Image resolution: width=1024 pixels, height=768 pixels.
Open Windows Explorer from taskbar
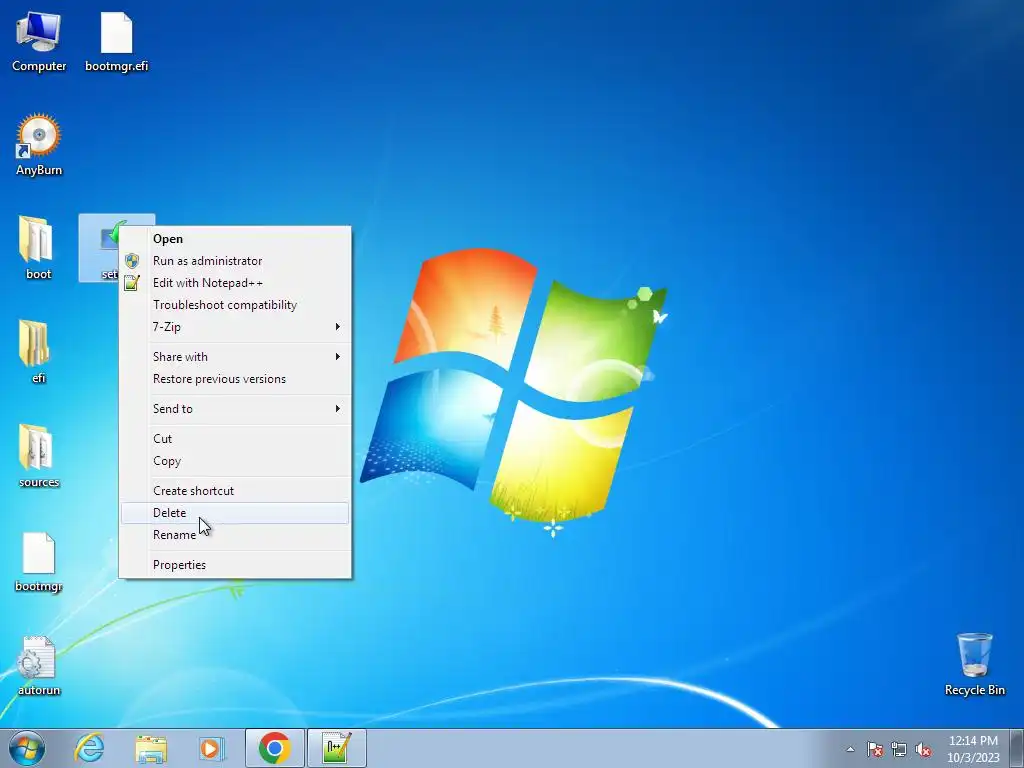point(151,748)
